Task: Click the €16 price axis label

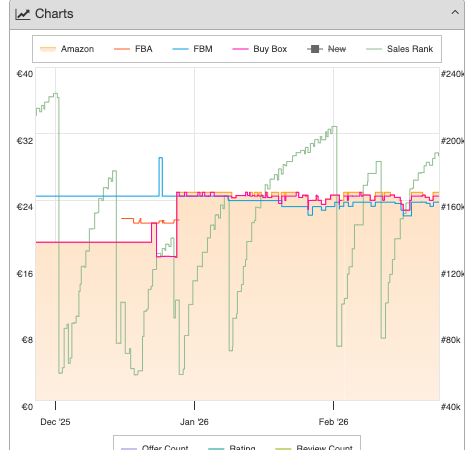Action: tap(25, 274)
